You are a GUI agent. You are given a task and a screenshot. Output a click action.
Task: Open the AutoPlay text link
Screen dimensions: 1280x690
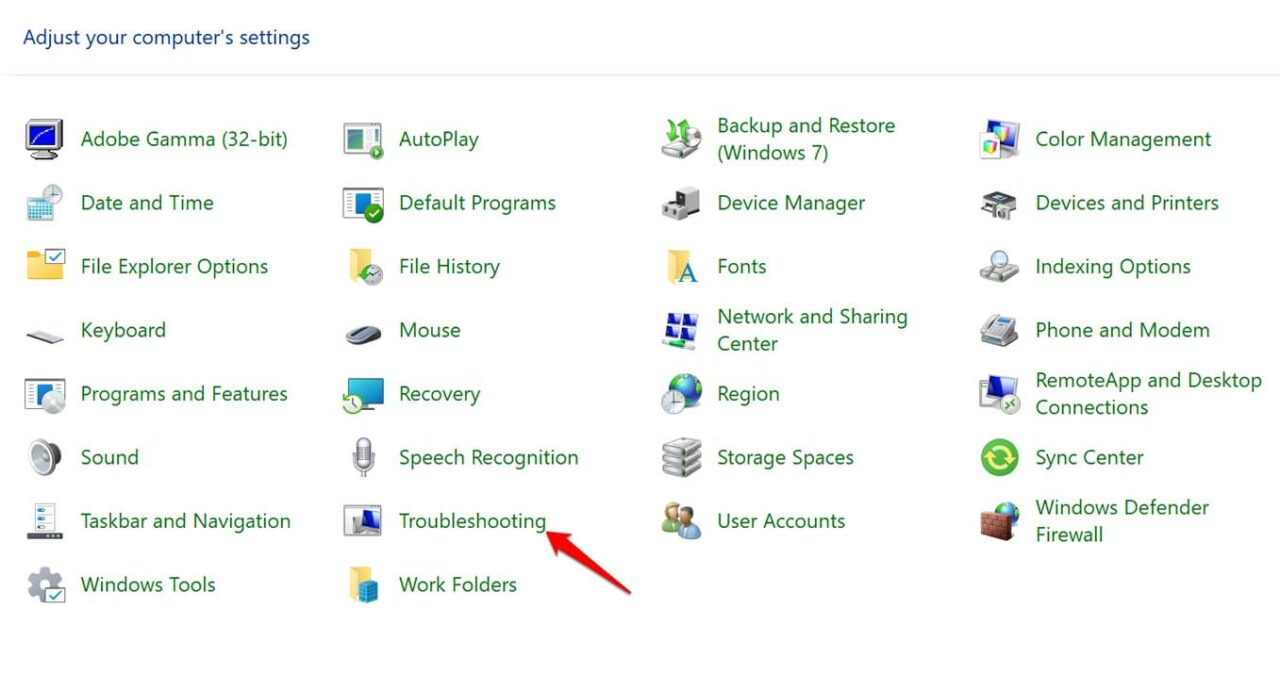click(438, 140)
